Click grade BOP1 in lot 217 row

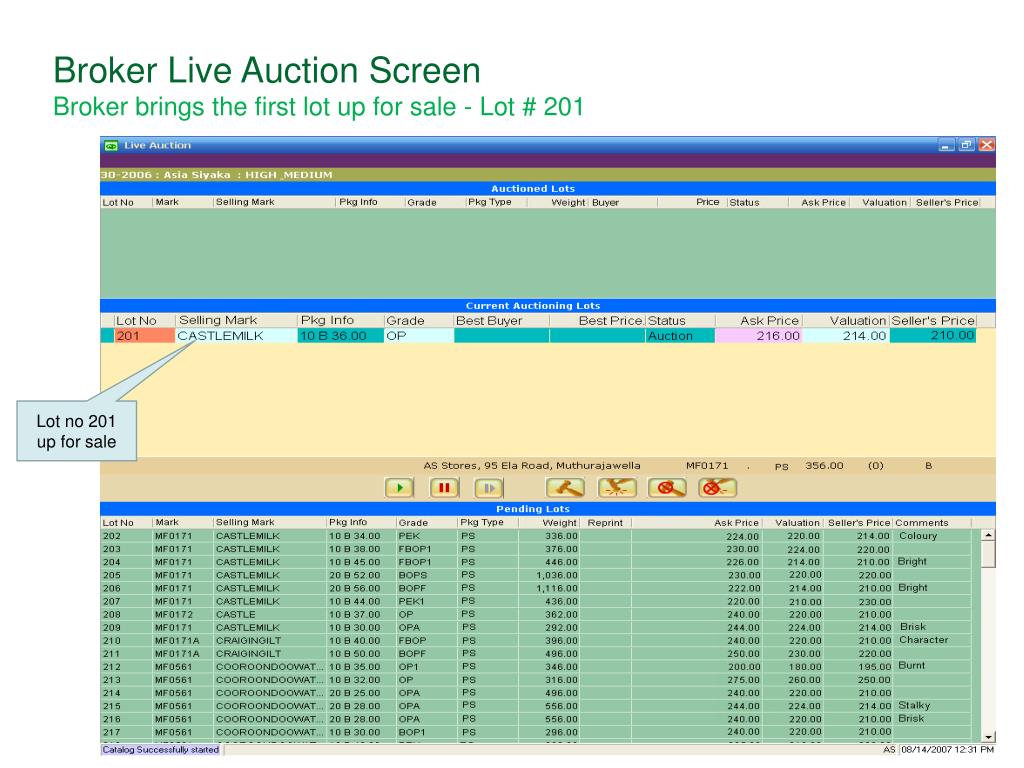pos(411,732)
